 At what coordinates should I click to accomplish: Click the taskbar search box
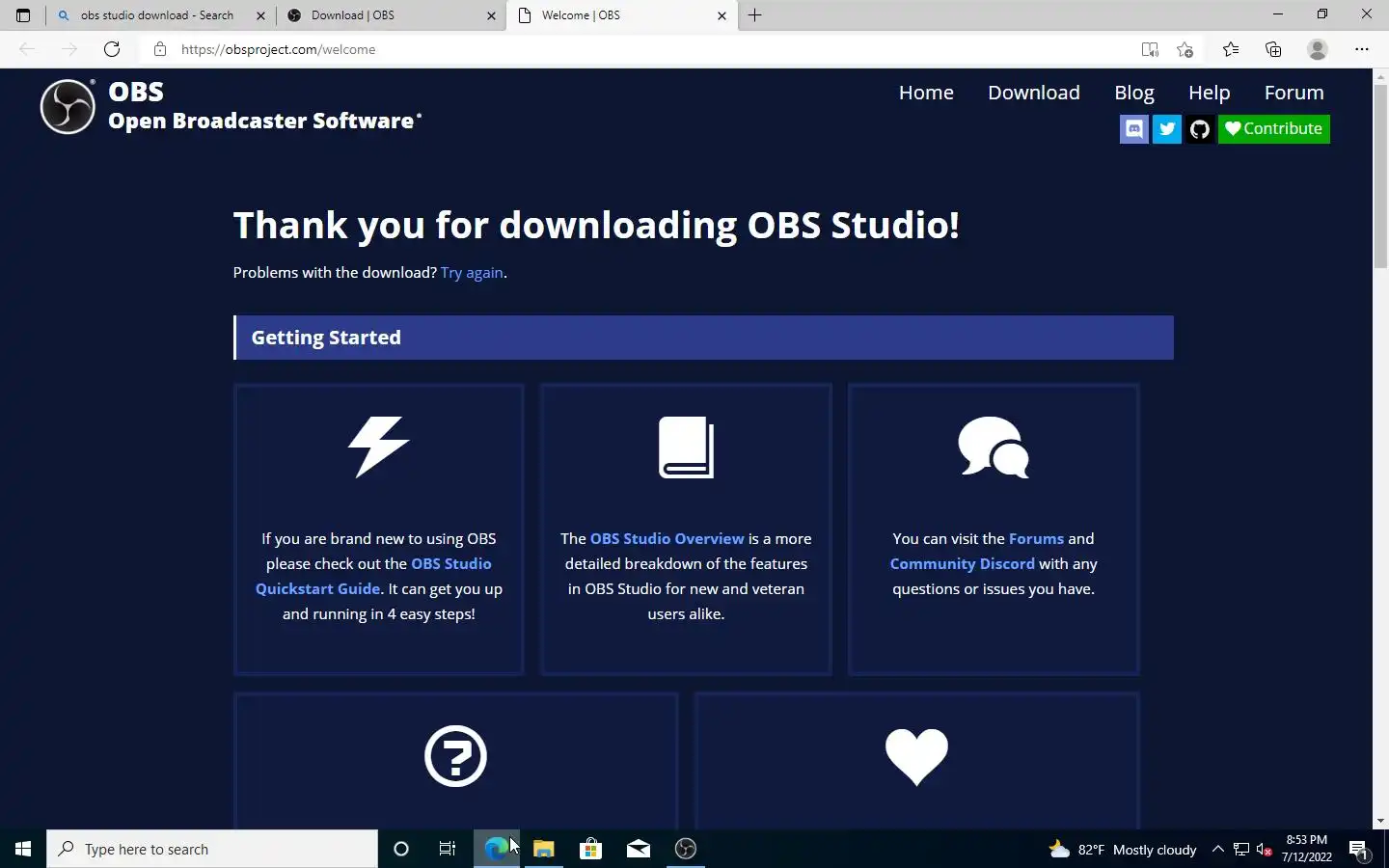(212, 849)
